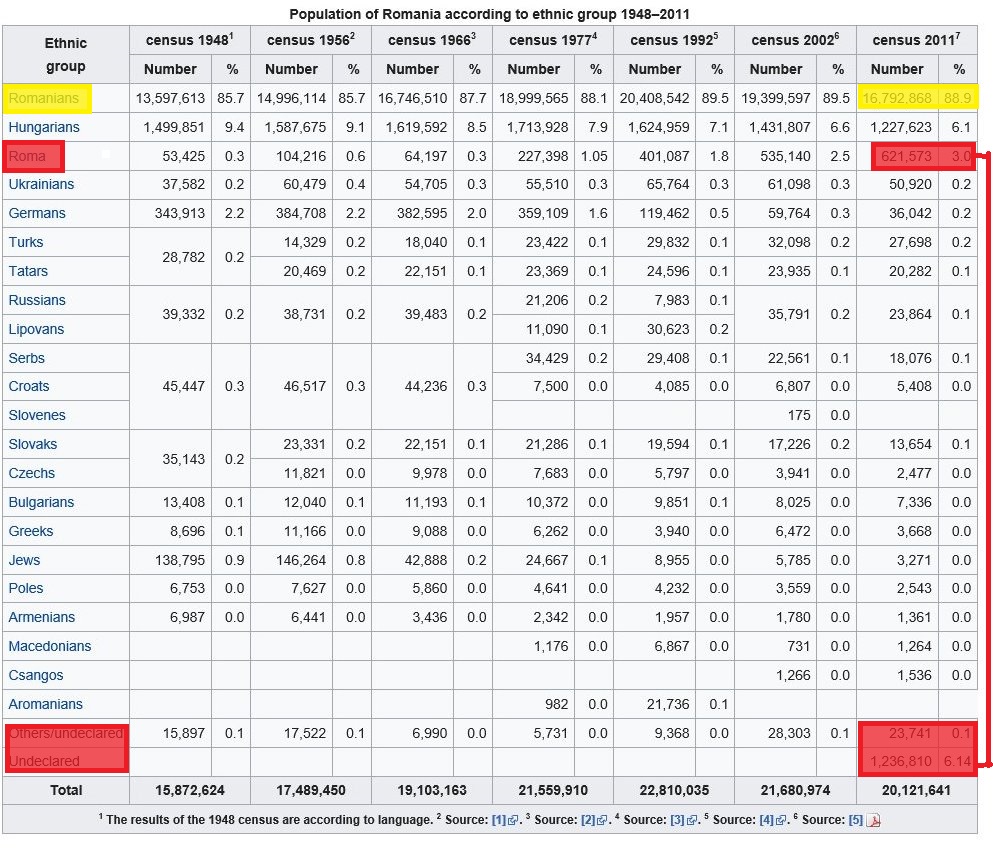The image size is (993, 849).
Task: Select the 'census 1977' column header
Action: (553, 40)
